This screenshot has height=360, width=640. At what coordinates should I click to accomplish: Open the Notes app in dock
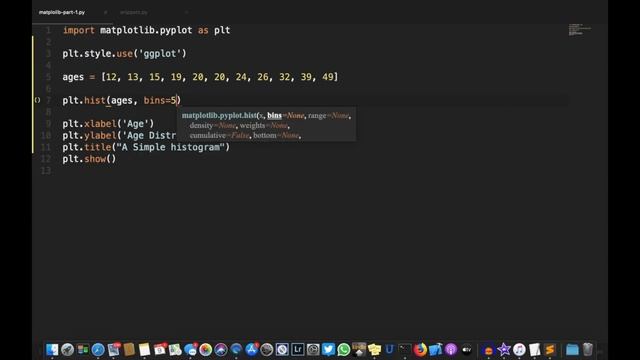tap(144, 350)
